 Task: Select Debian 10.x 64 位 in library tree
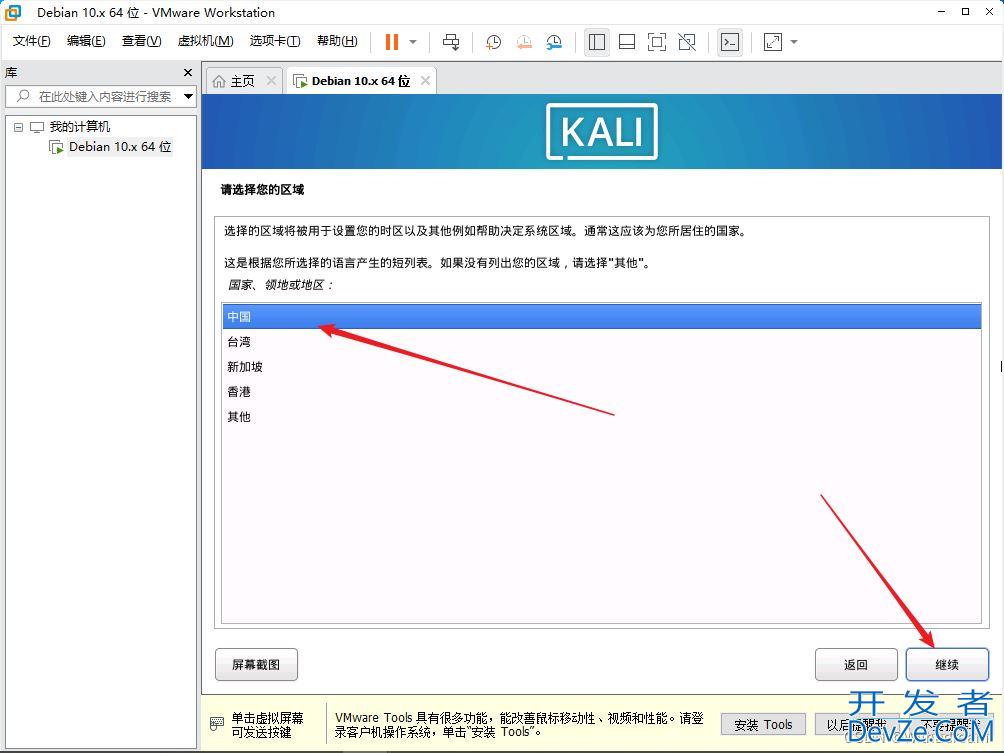(120, 147)
